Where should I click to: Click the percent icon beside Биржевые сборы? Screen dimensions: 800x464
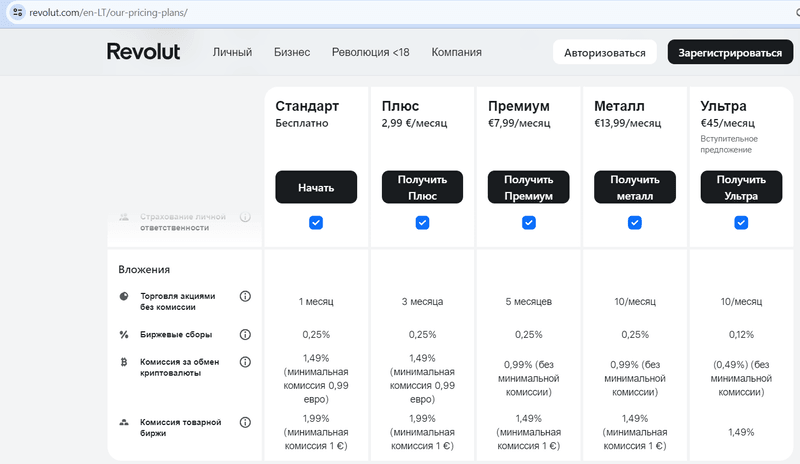[124, 334]
